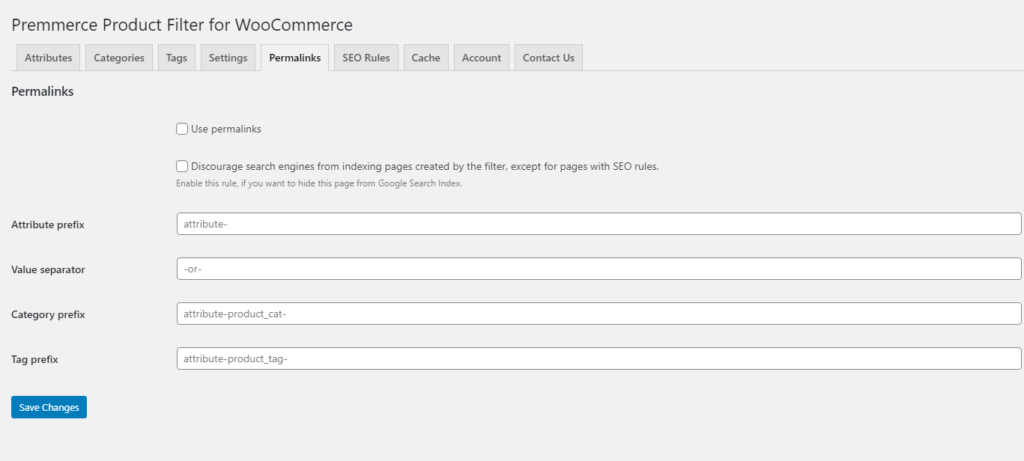
Task: Open the Settings tab
Action: coord(228,58)
